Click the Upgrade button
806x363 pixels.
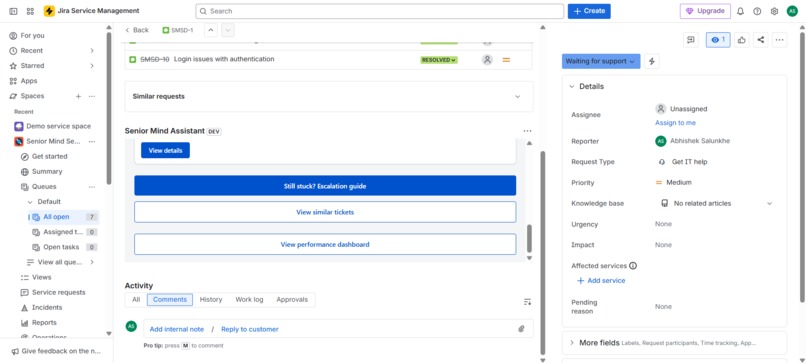click(x=705, y=11)
